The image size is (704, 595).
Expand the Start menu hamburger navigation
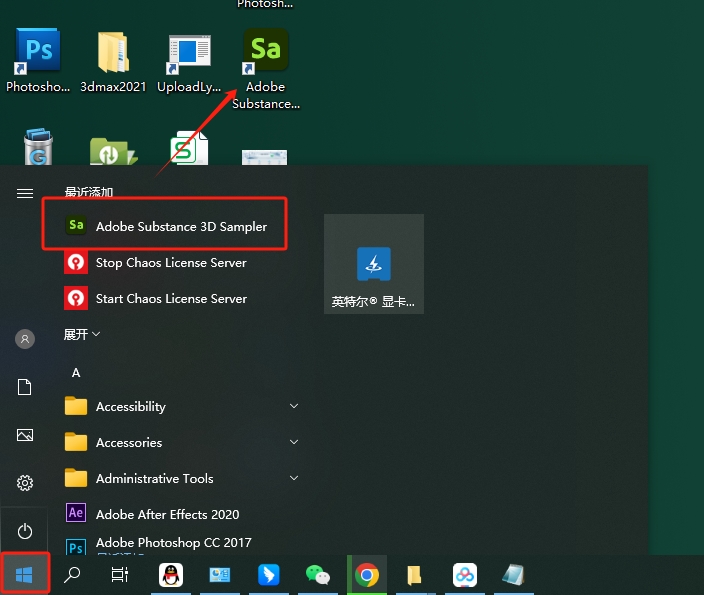tap(25, 193)
